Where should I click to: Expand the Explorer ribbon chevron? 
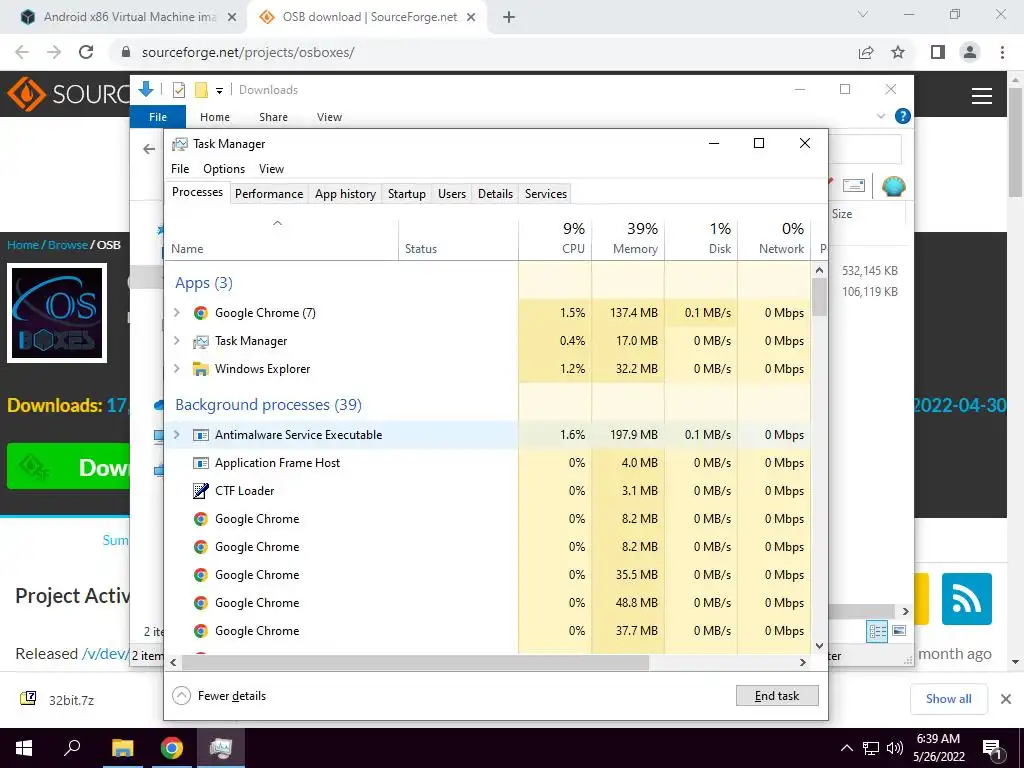[x=880, y=116]
